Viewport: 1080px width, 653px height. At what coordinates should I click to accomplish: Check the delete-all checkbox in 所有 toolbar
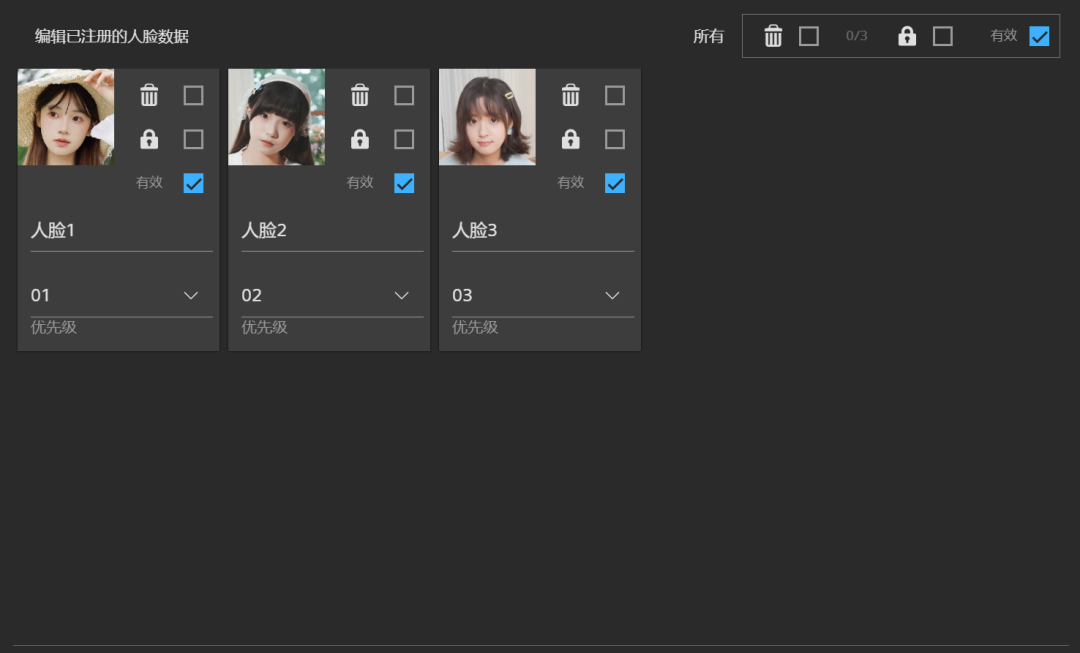click(809, 36)
